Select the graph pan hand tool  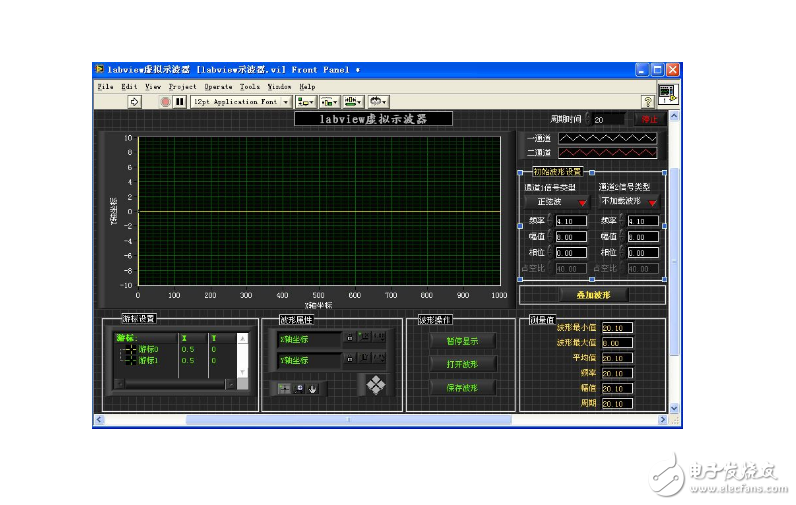tap(313, 389)
